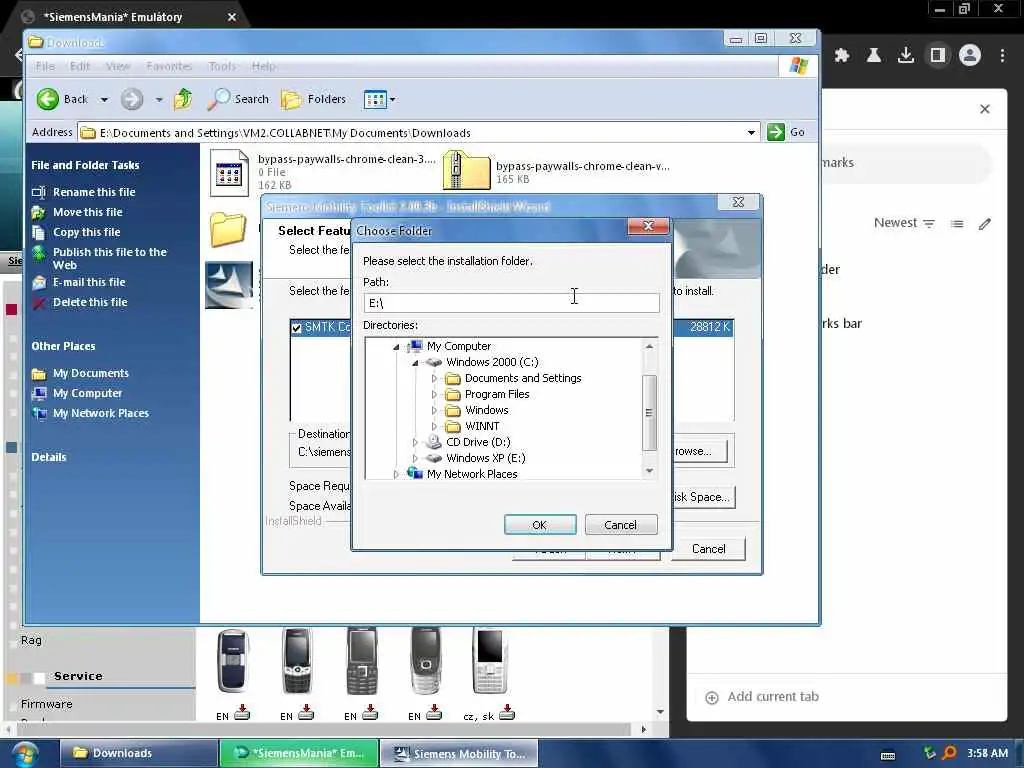
Task: Select the bypass-paywalls-chrome-clean zip folder icon
Action: click(x=466, y=170)
